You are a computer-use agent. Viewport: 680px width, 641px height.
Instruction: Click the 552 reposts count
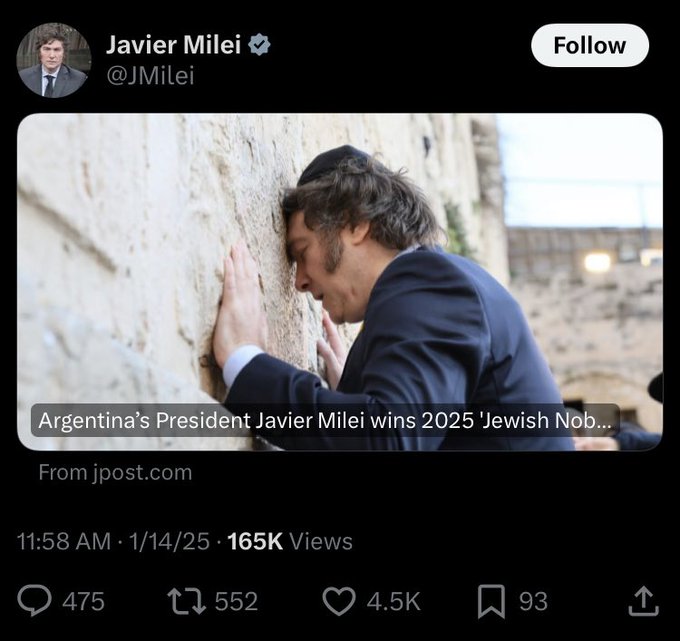pos(236,601)
